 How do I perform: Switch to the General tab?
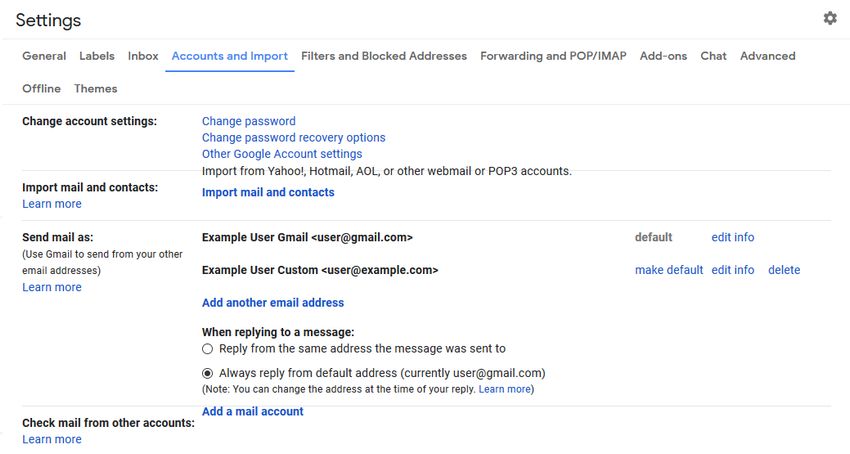pyautogui.click(x=44, y=56)
